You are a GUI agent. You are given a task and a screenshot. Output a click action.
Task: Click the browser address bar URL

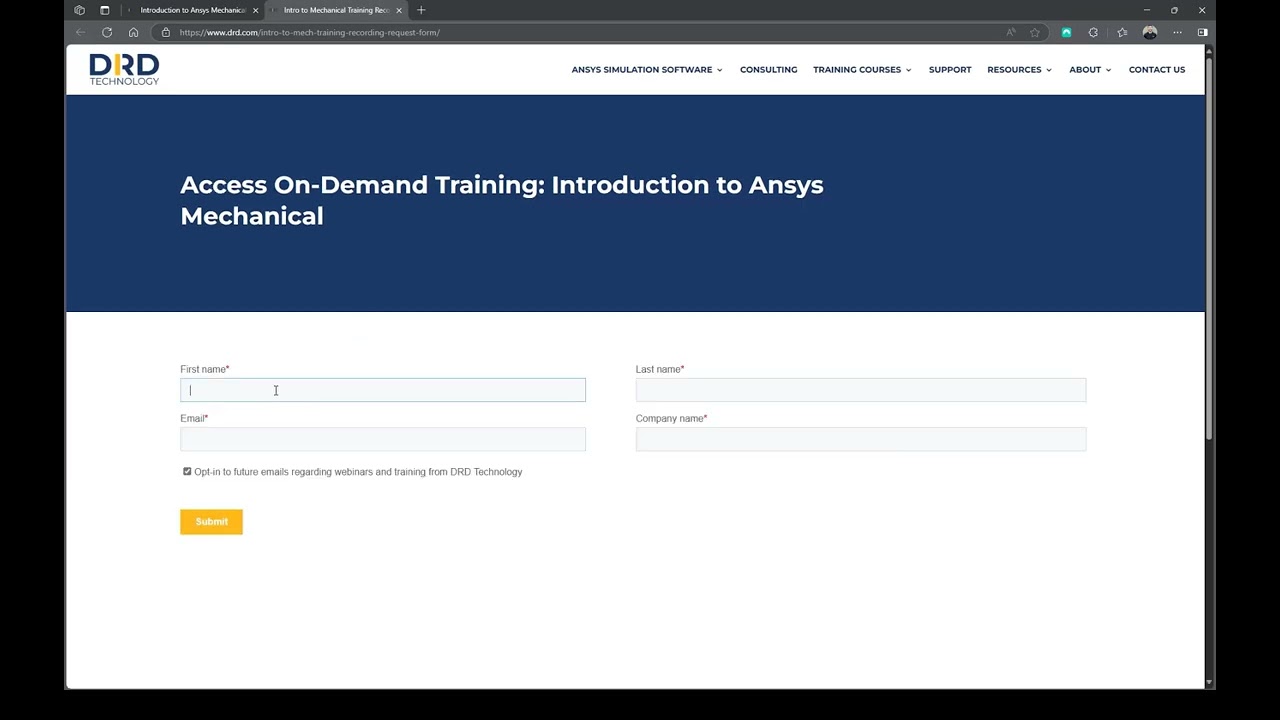click(x=310, y=32)
